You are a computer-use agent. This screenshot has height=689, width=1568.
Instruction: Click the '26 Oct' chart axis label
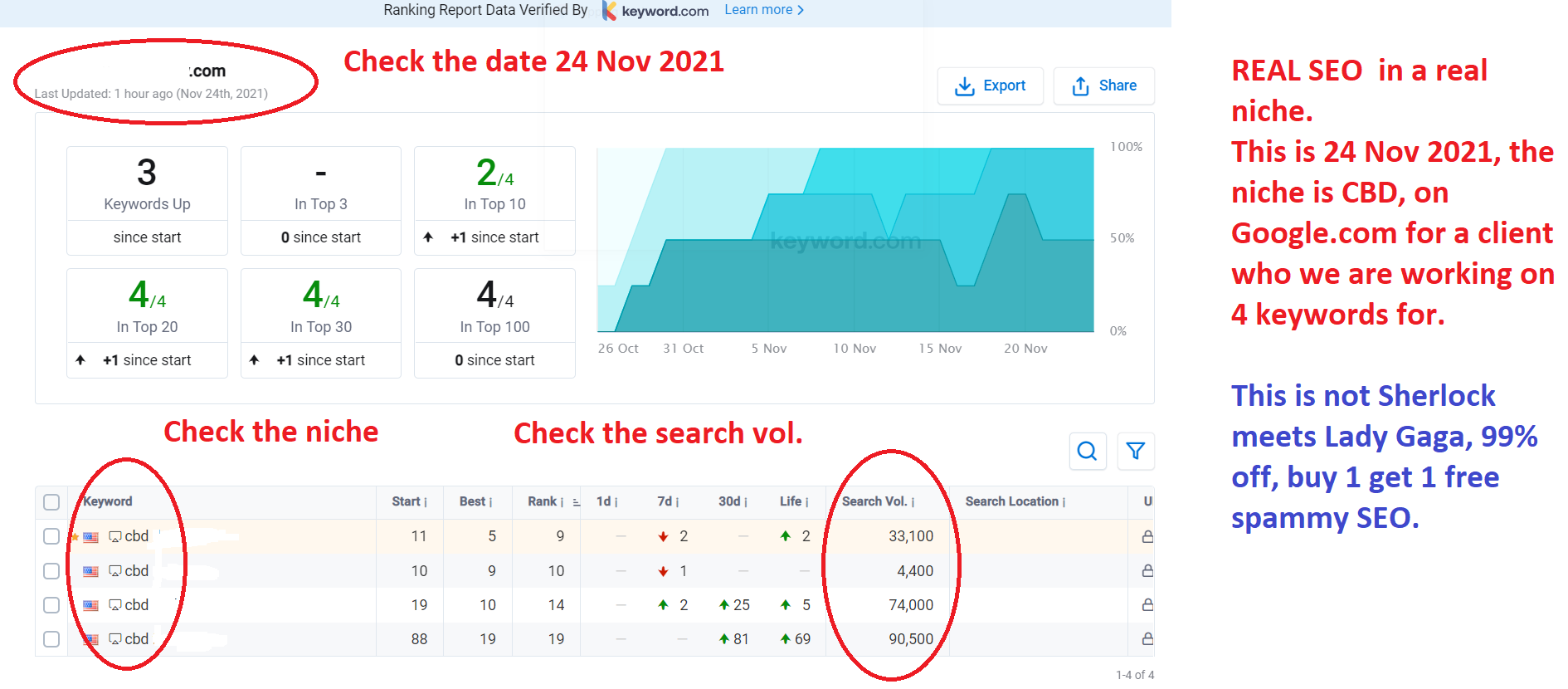[x=618, y=349]
